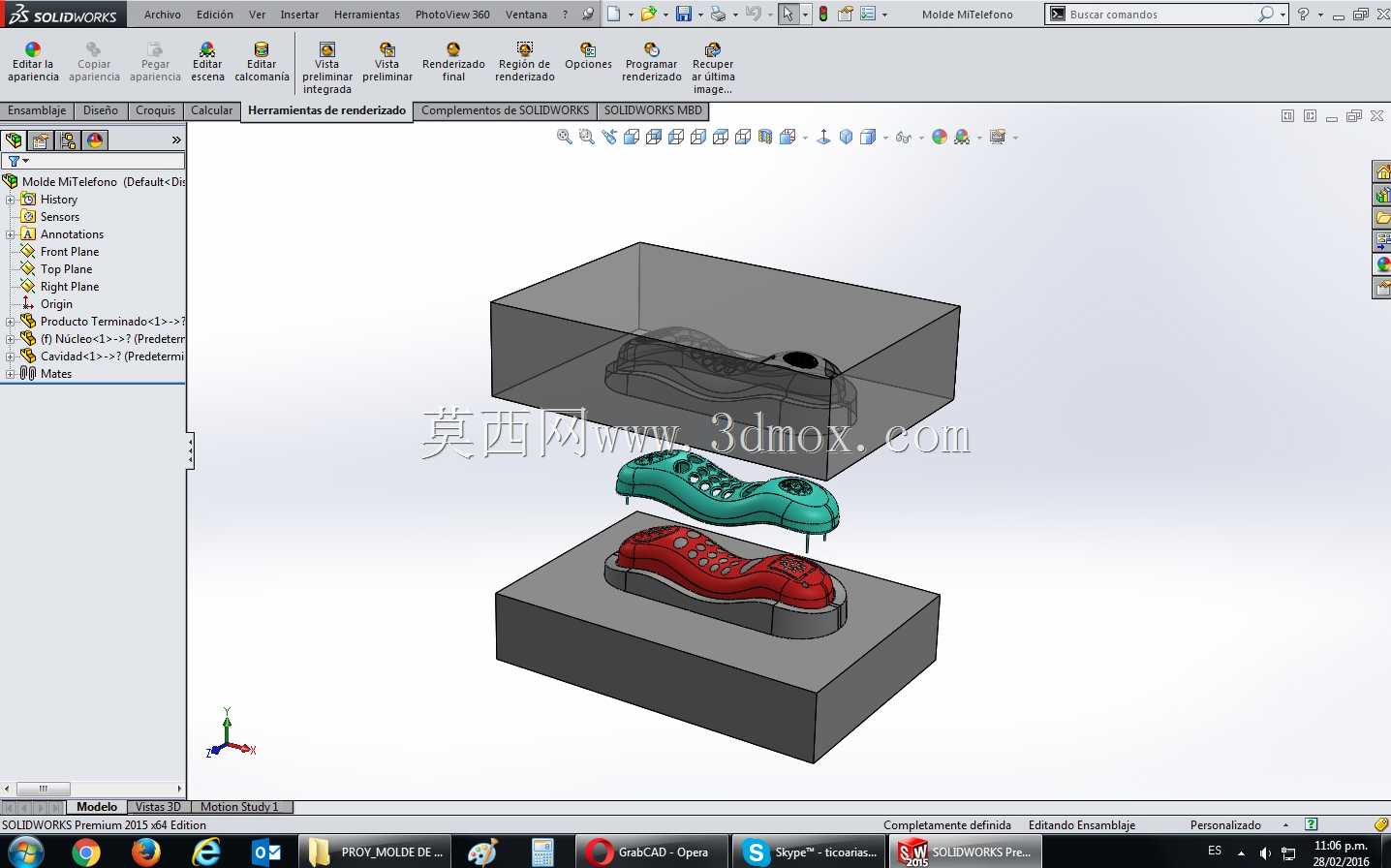
Task: Click the Undo arrow icon
Action: coord(754,14)
